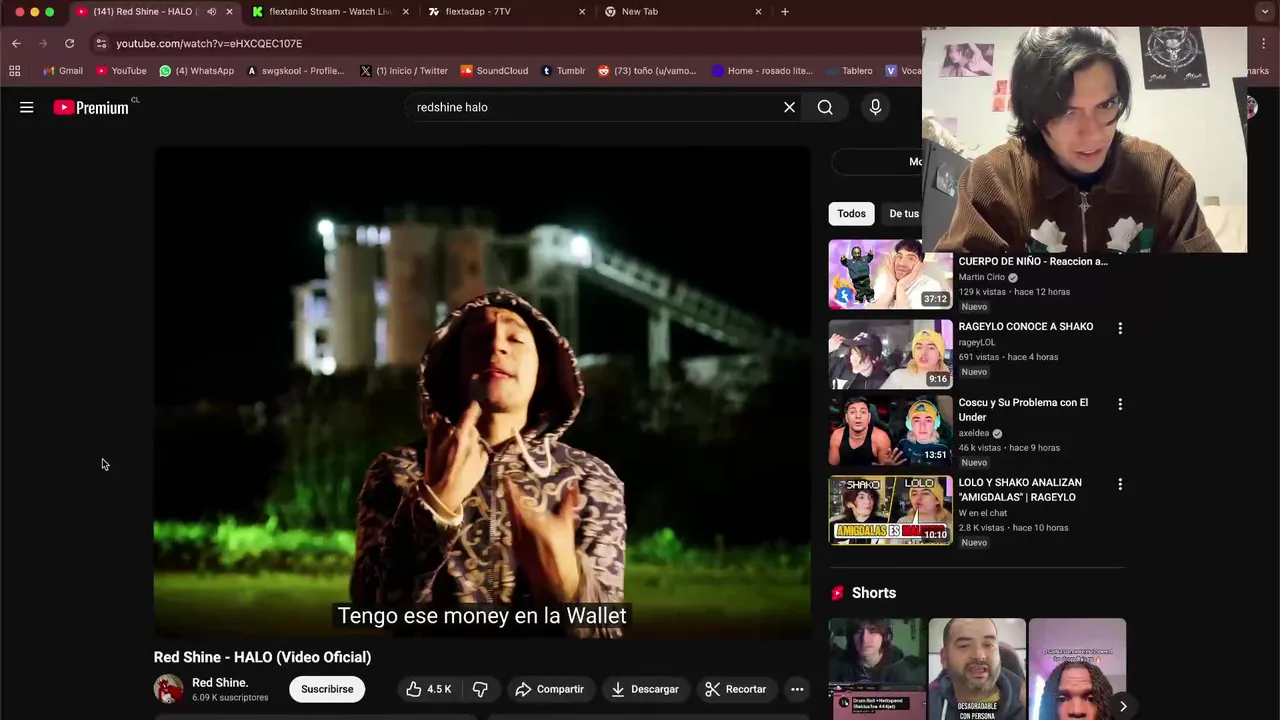Viewport: 1280px width, 720px height.
Task: Open RAGEYLO CONOCE A SHAKO thumbnail
Action: click(890, 354)
